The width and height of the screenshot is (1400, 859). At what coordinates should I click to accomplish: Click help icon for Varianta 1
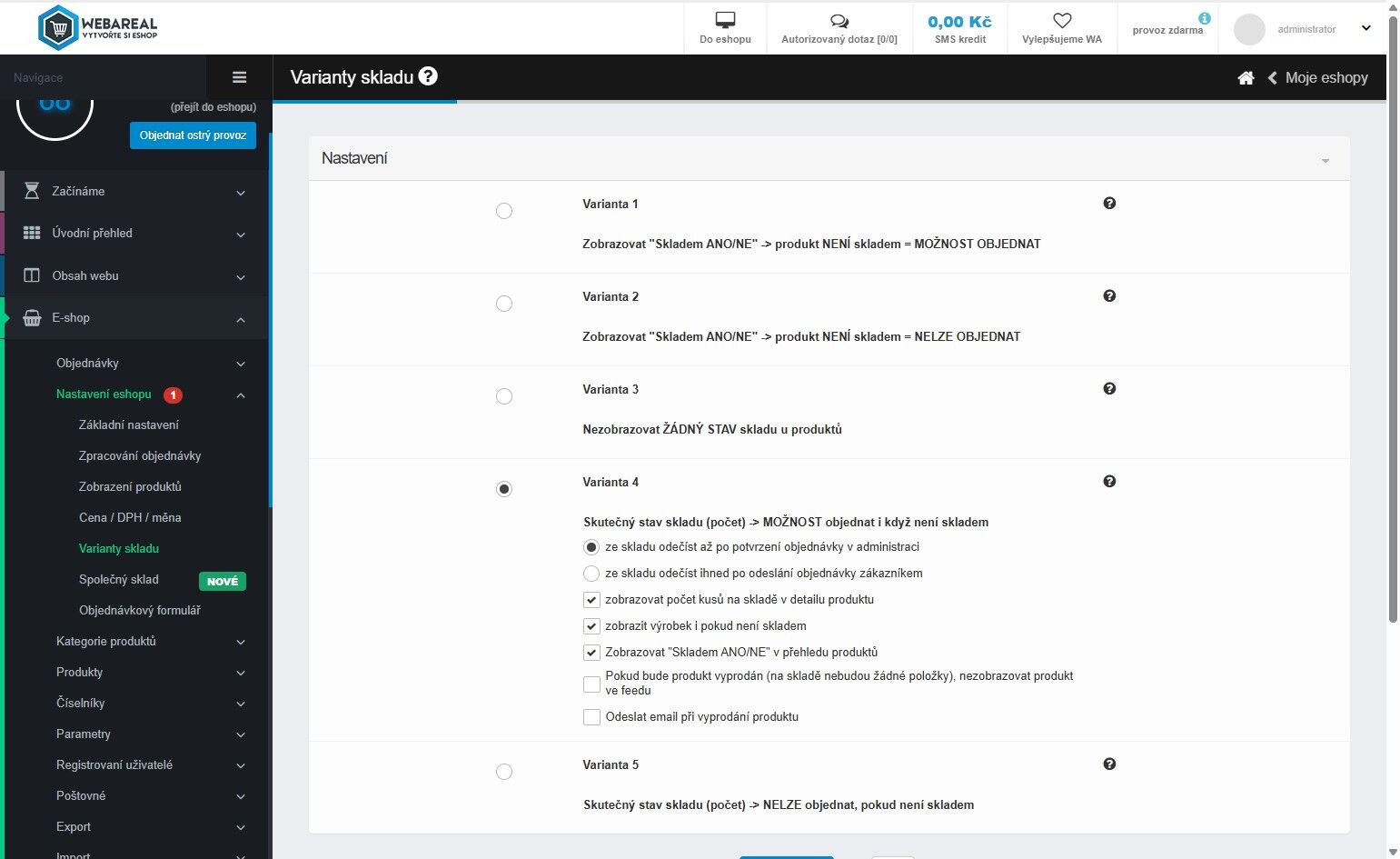[x=1109, y=204]
